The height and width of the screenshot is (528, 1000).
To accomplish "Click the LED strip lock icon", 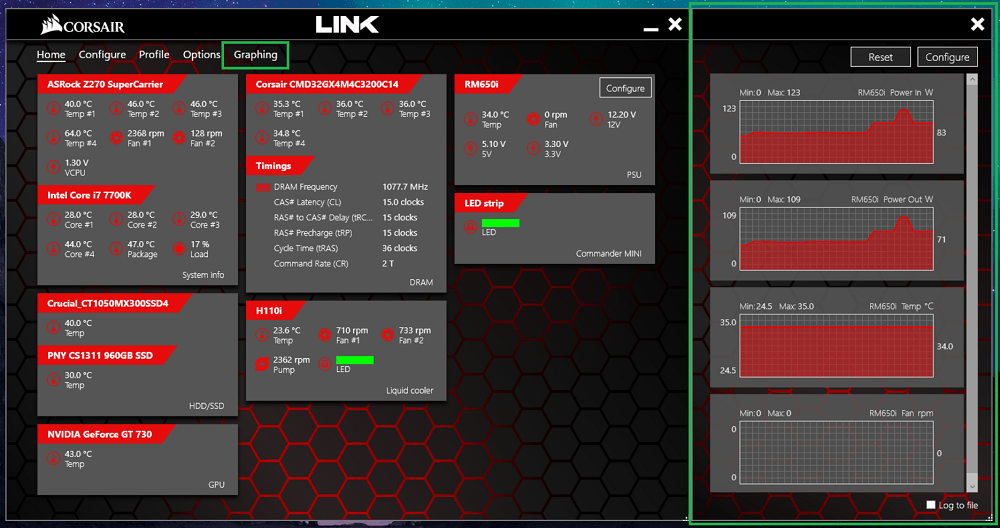I will click(x=471, y=227).
